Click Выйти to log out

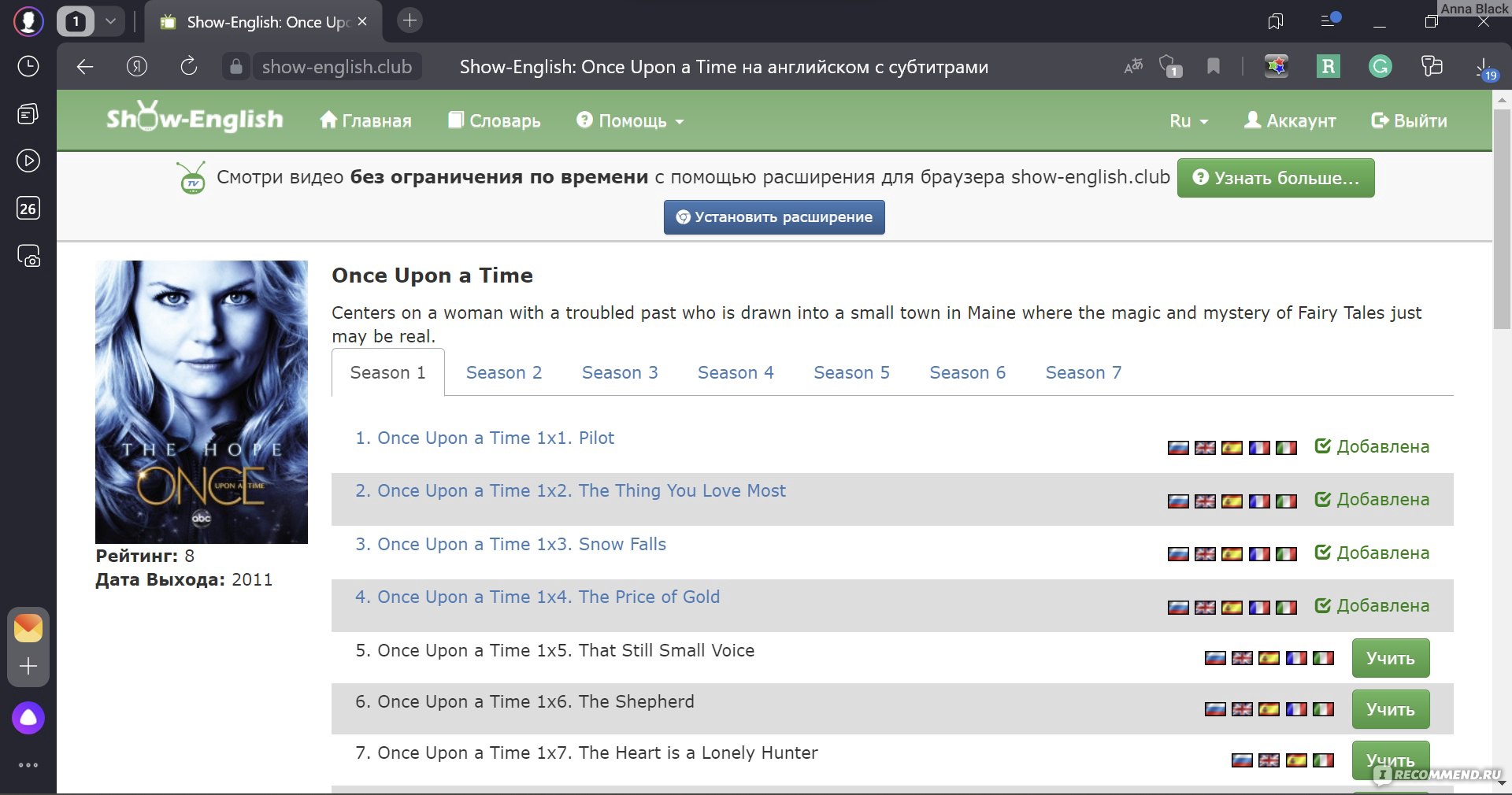click(x=1409, y=120)
